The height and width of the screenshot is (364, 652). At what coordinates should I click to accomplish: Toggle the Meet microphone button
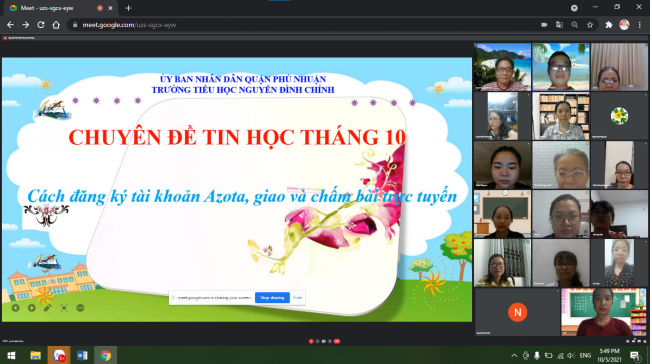pyautogui.click(x=311, y=342)
